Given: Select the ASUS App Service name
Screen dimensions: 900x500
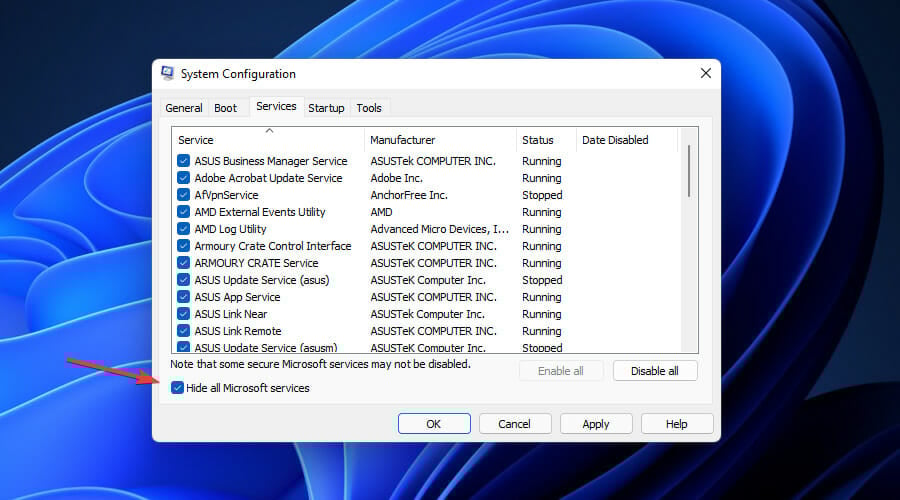Looking at the screenshot, I should coord(237,297).
